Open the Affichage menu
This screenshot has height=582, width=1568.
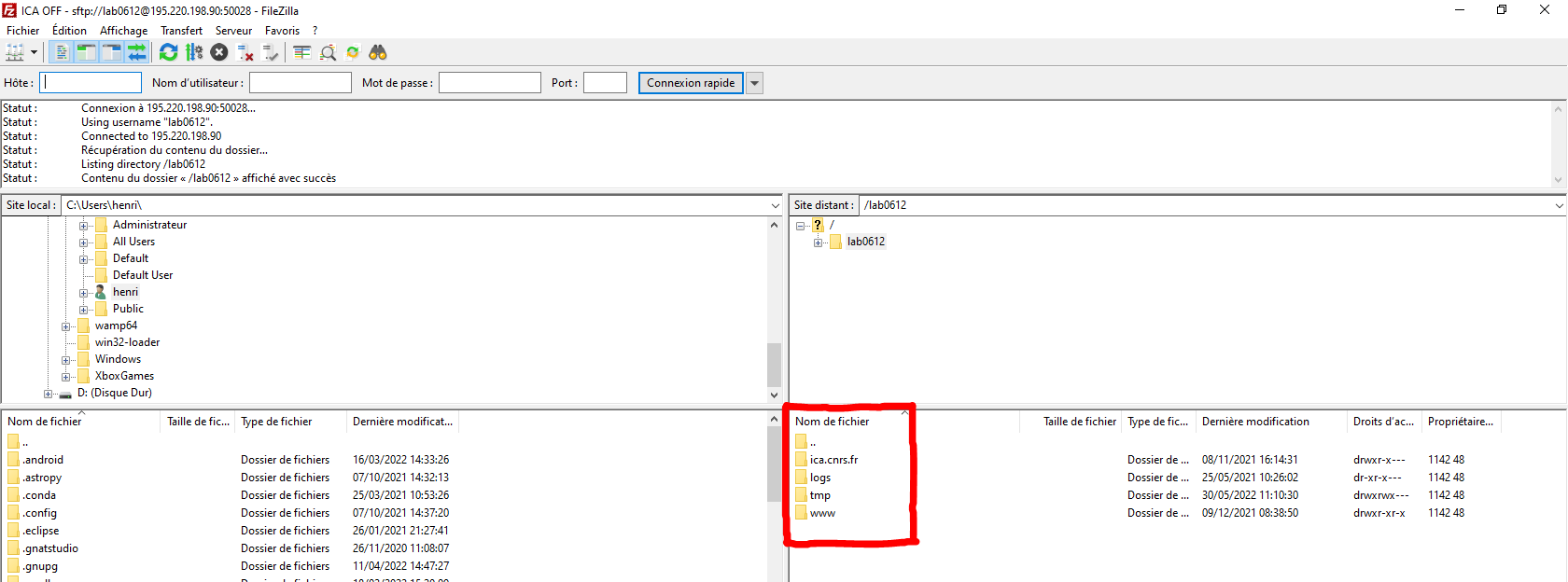tap(124, 31)
